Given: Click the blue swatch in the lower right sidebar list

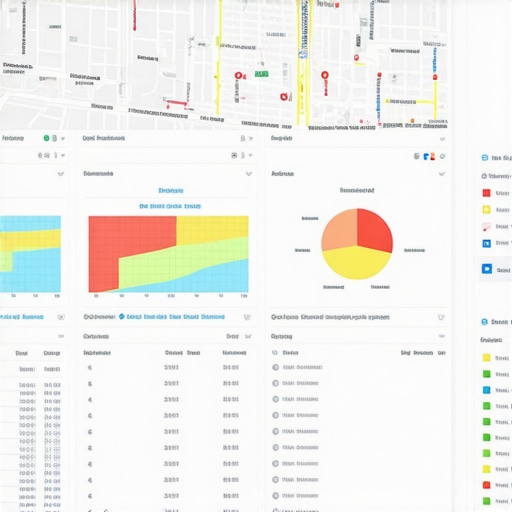Looking at the screenshot, I should pyautogui.click(x=486, y=390).
